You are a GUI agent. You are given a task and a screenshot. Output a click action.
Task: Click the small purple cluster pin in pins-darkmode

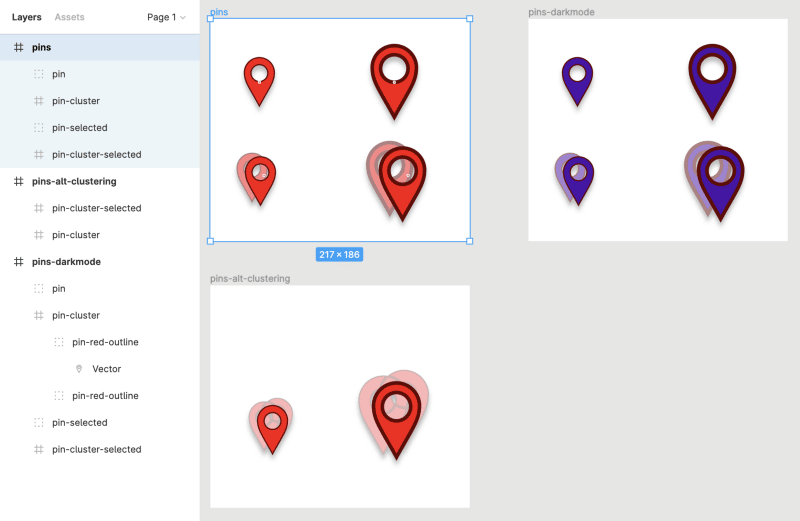pos(574,180)
